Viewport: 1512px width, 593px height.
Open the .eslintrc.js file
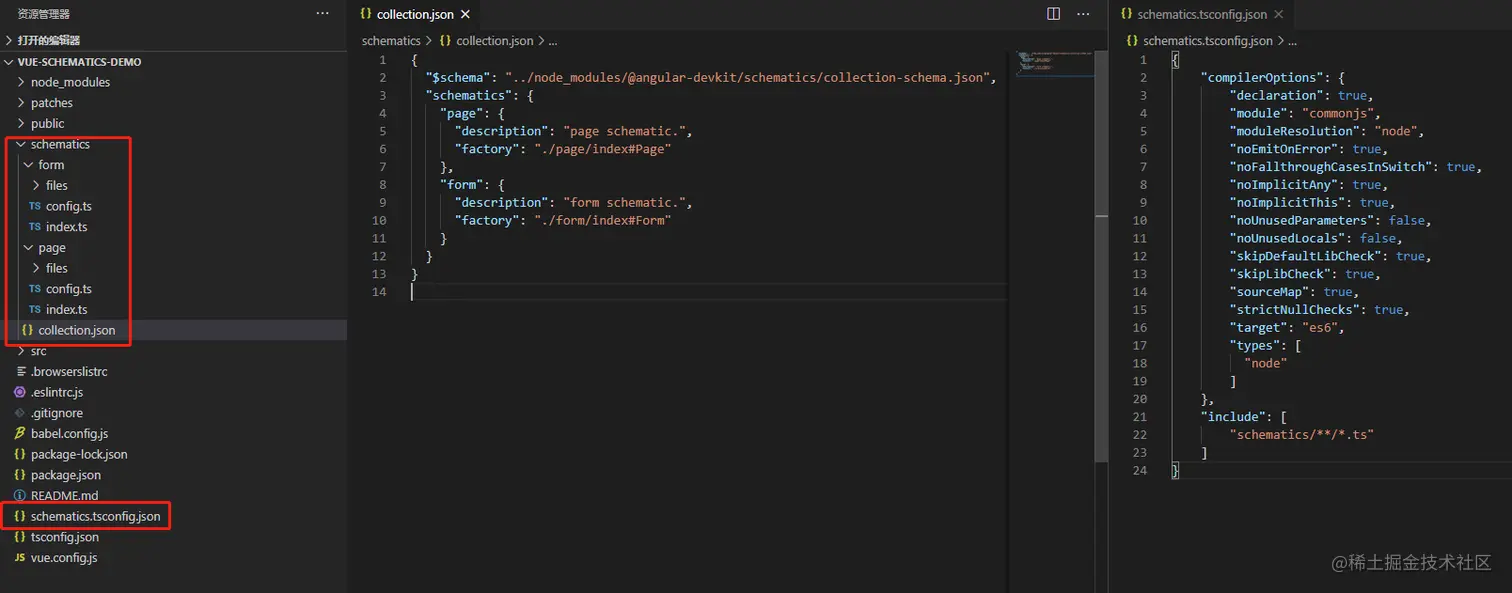[x=57, y=392]
